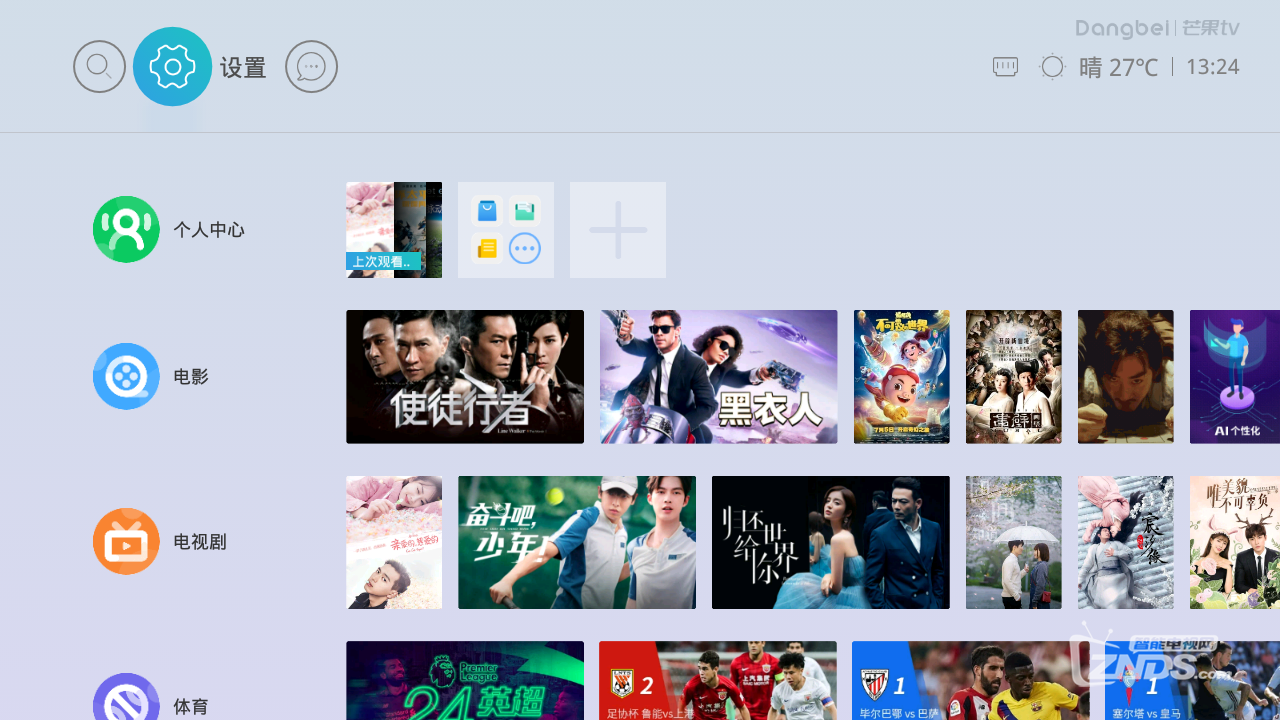Click the 设置 label text
The height and width of the screenshot is (720, 1280).
coord(243,68)
